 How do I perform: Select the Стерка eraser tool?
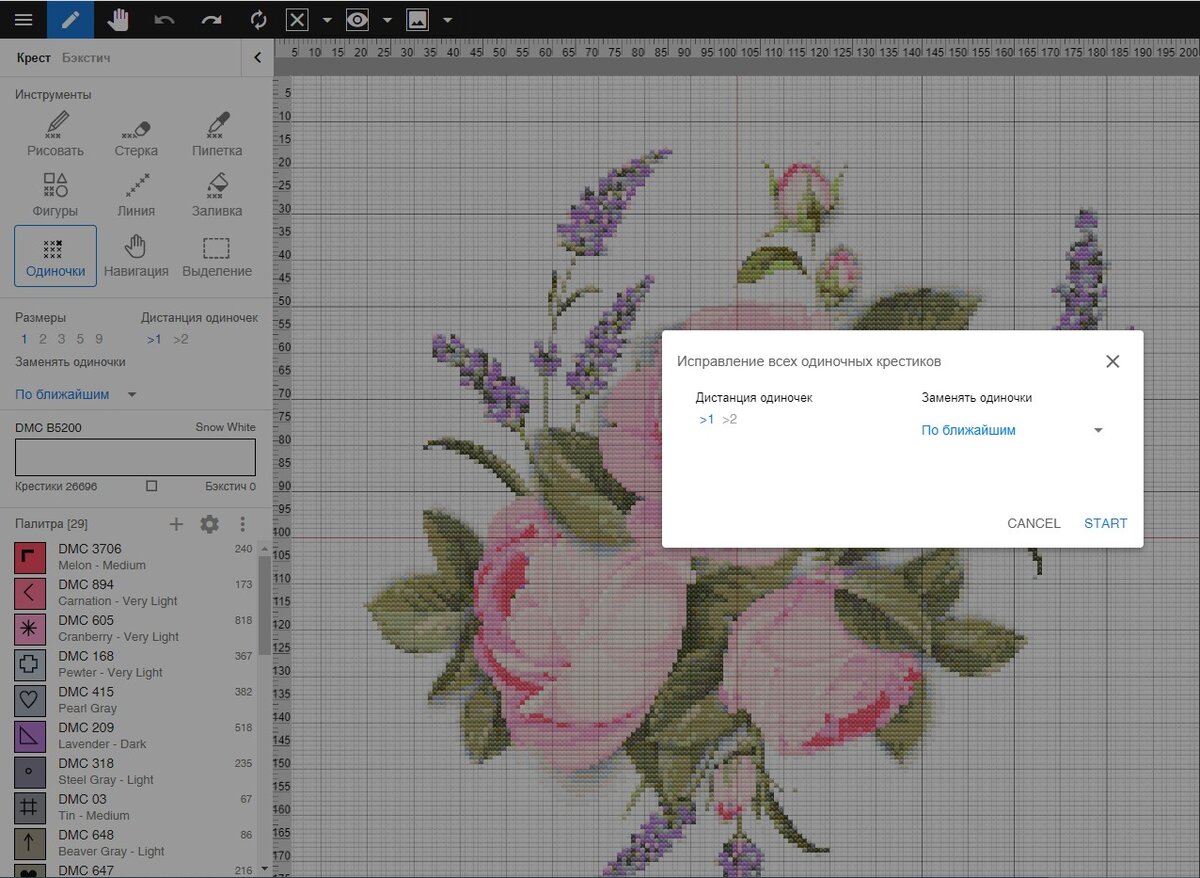pos(136,135)
